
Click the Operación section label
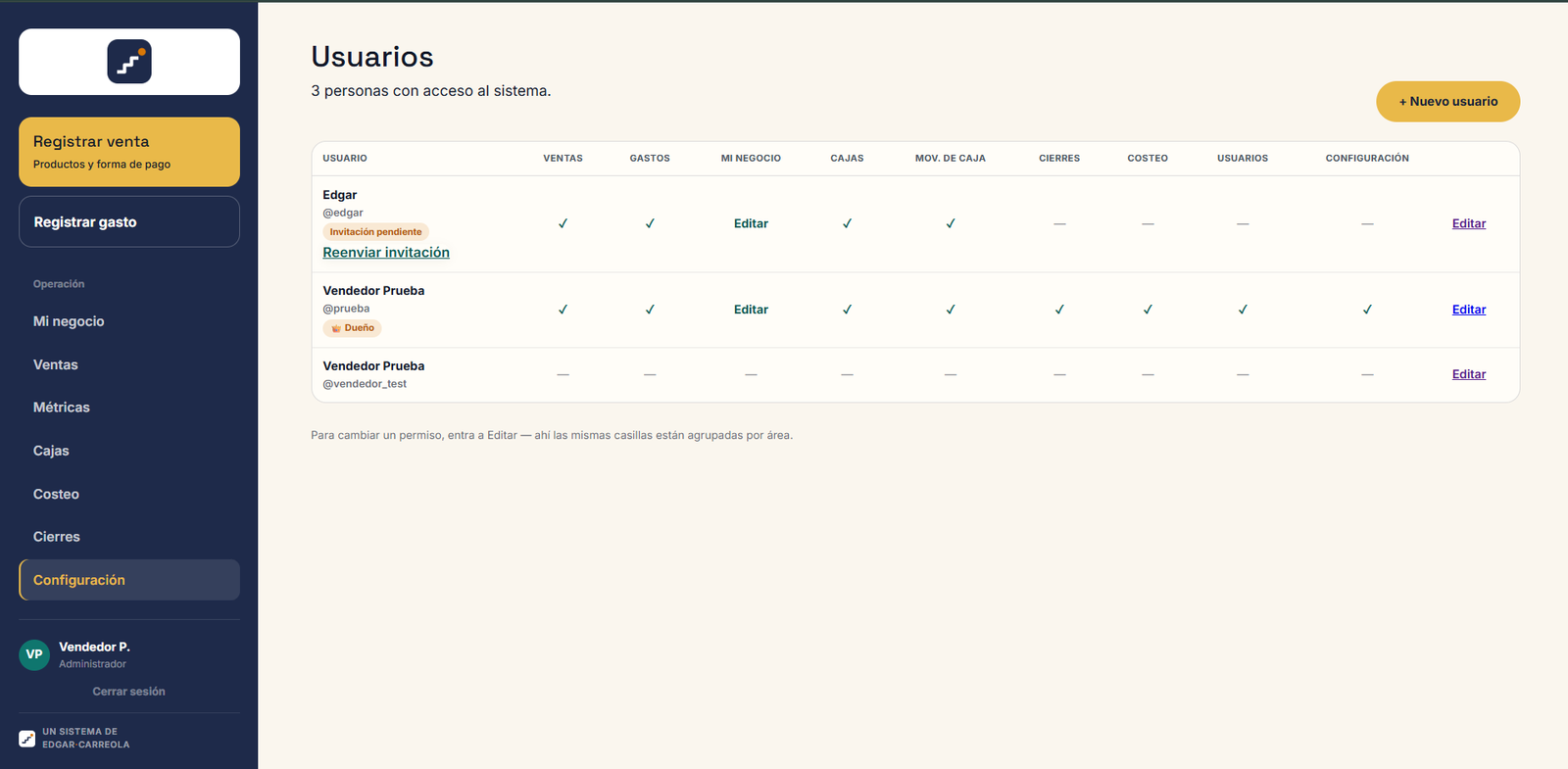click(59, 284)
